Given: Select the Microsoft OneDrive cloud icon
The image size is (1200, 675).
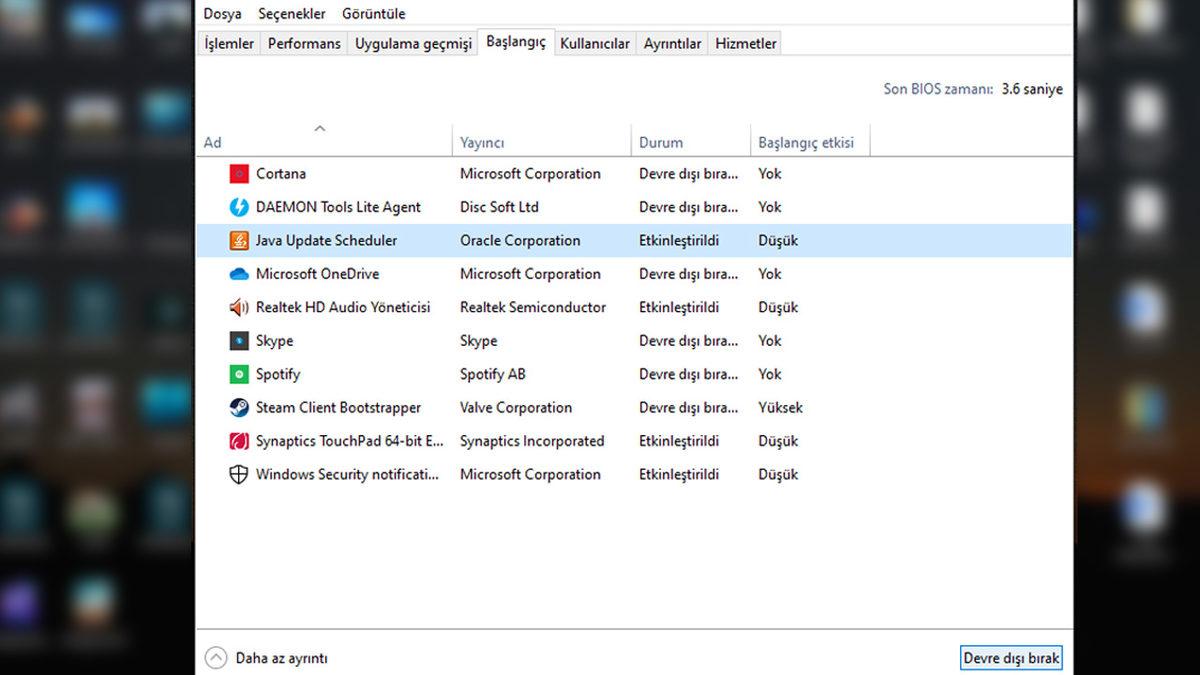Looking at the screenshot, I should click(x=238, y=273).
